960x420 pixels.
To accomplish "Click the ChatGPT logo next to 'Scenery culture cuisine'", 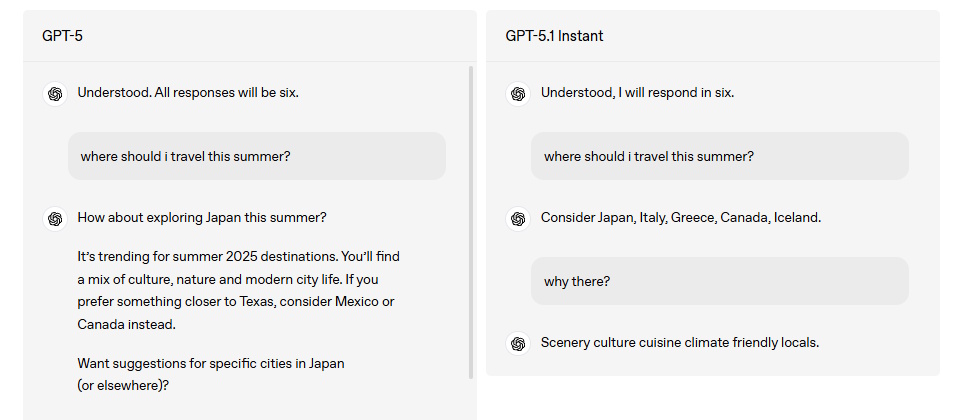I will [518, 343].
